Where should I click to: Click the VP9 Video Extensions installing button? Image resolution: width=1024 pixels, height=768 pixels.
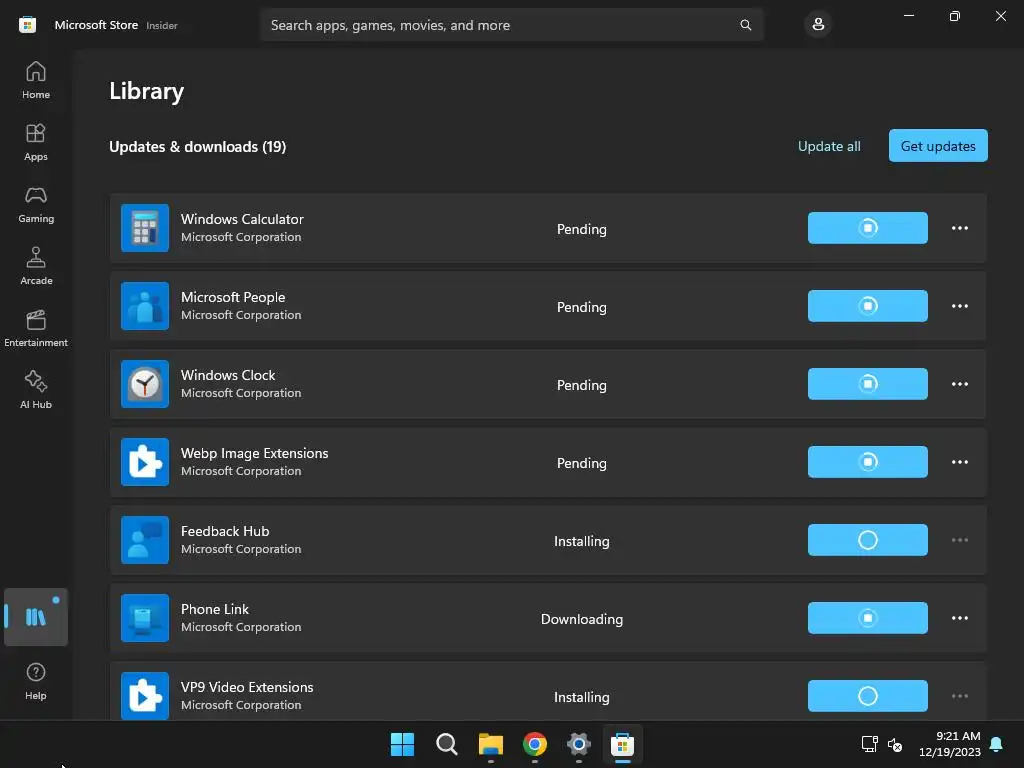click(867, 696)
